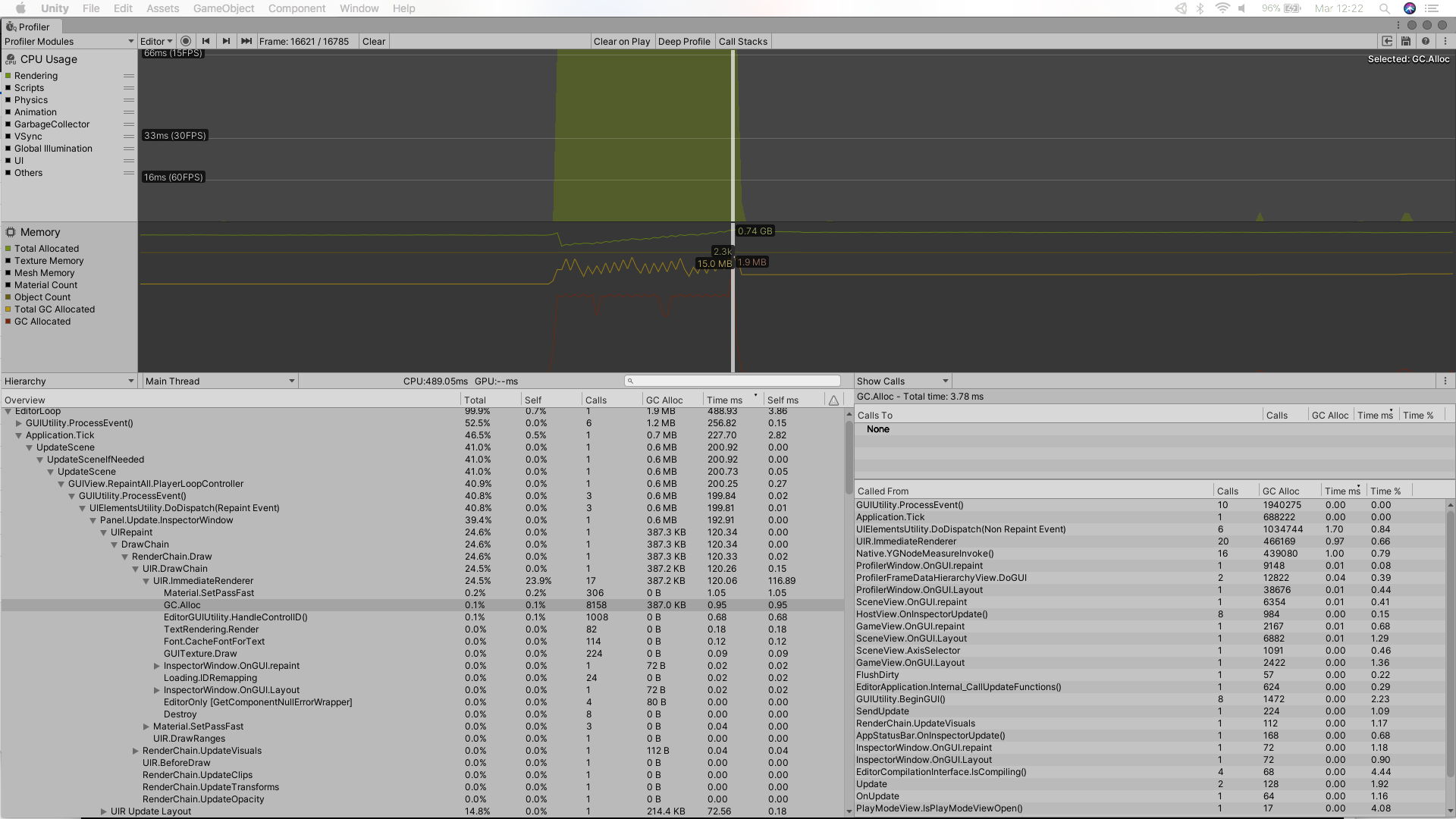
Task: Toggle Call Stacks button
Action: pyautogui.click(x=743, y=41)
